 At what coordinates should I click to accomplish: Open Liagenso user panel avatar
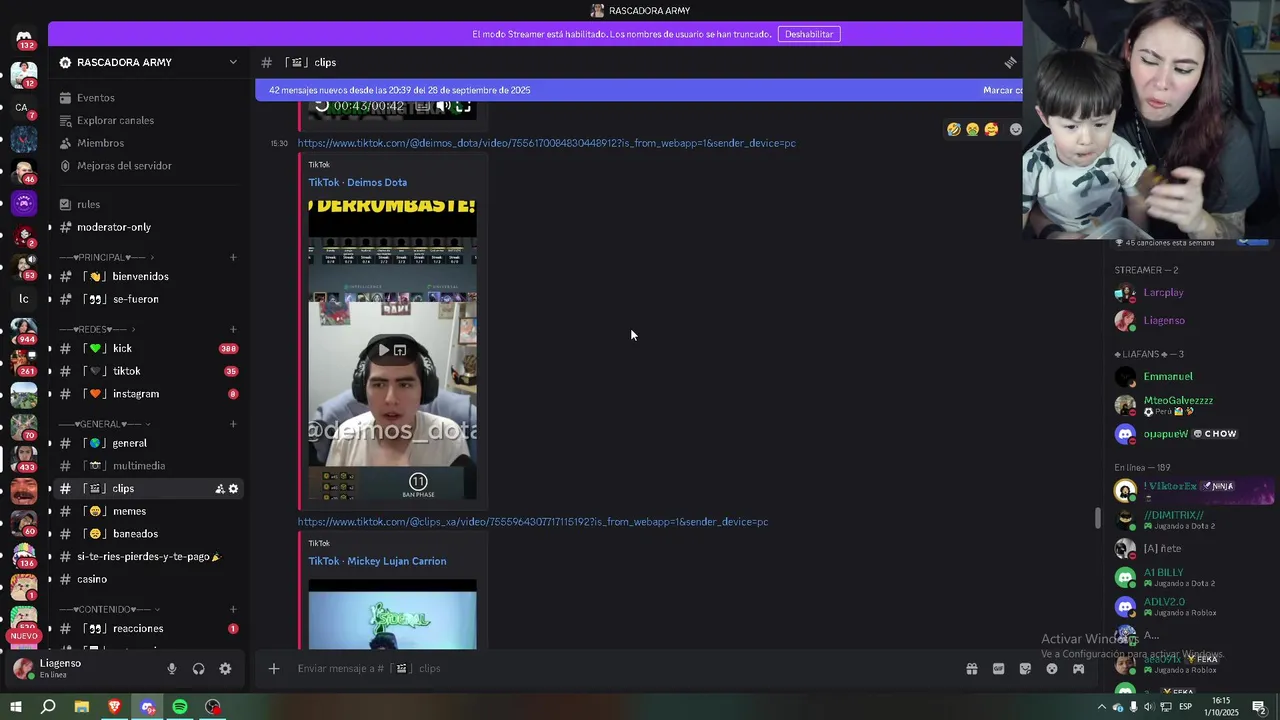click(23, 669)
